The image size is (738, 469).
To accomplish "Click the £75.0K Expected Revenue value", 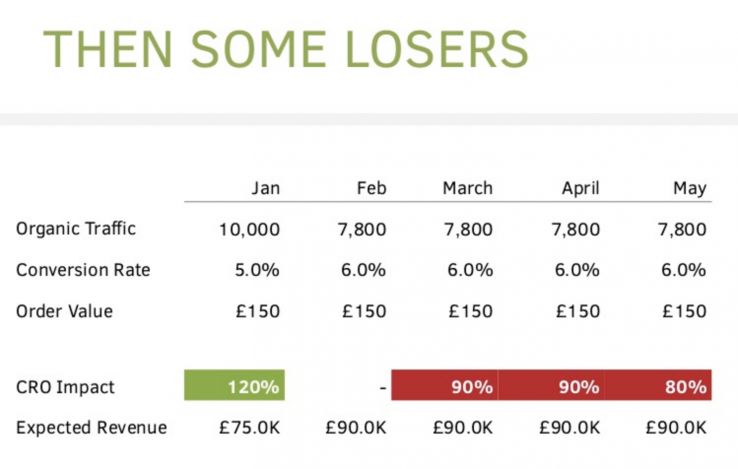I will pos(250,428).
